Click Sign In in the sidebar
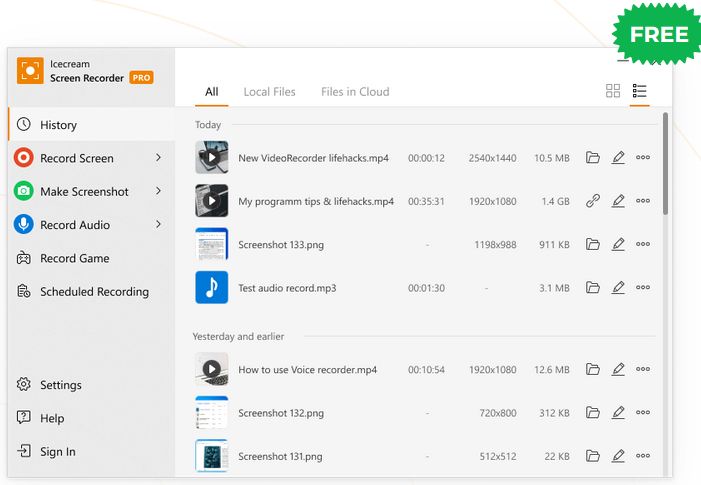 point(57,452)
